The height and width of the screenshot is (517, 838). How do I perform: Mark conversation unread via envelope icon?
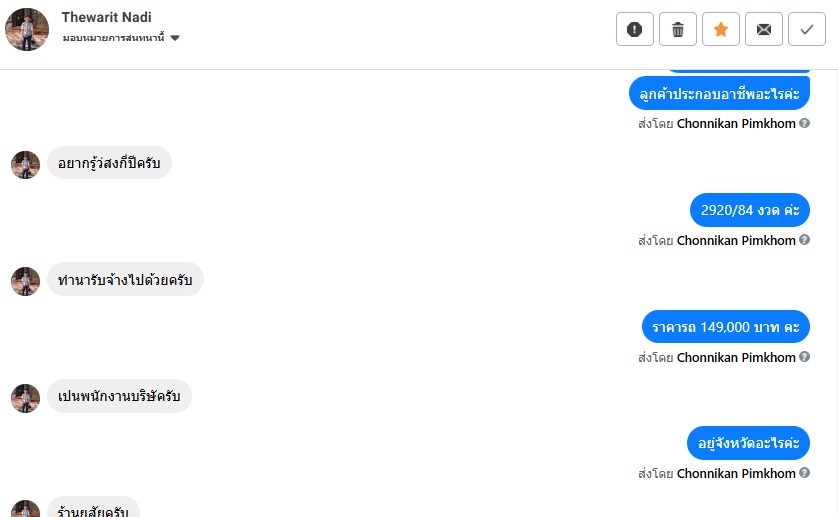click(x=764, y=30)
